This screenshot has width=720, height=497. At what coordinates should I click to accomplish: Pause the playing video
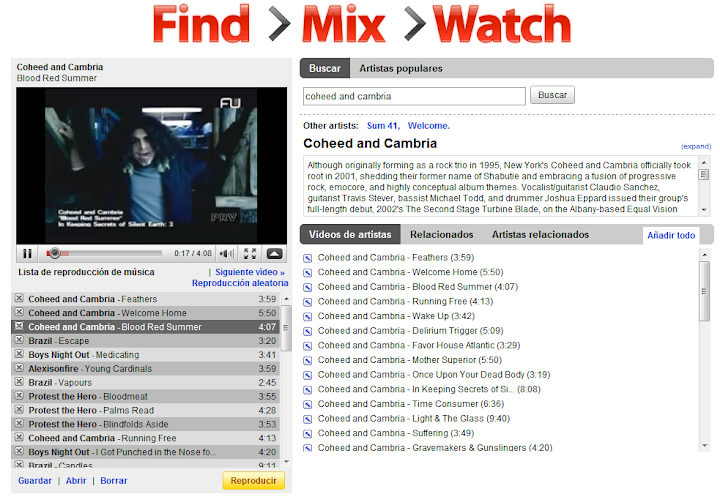point(27,254)
